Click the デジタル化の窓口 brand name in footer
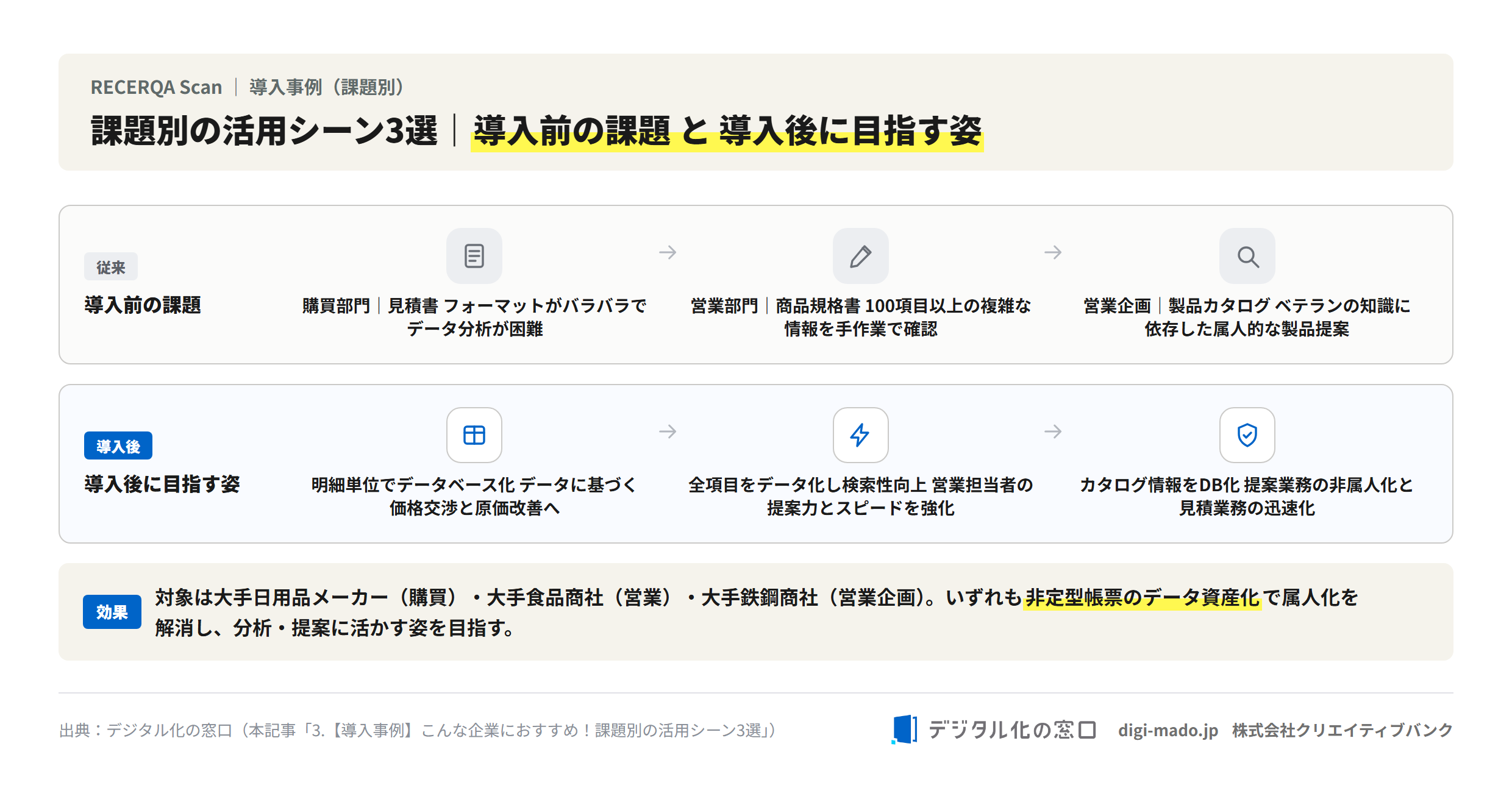The width and height of the screenshot is (1512, 802). [1012, 729]
